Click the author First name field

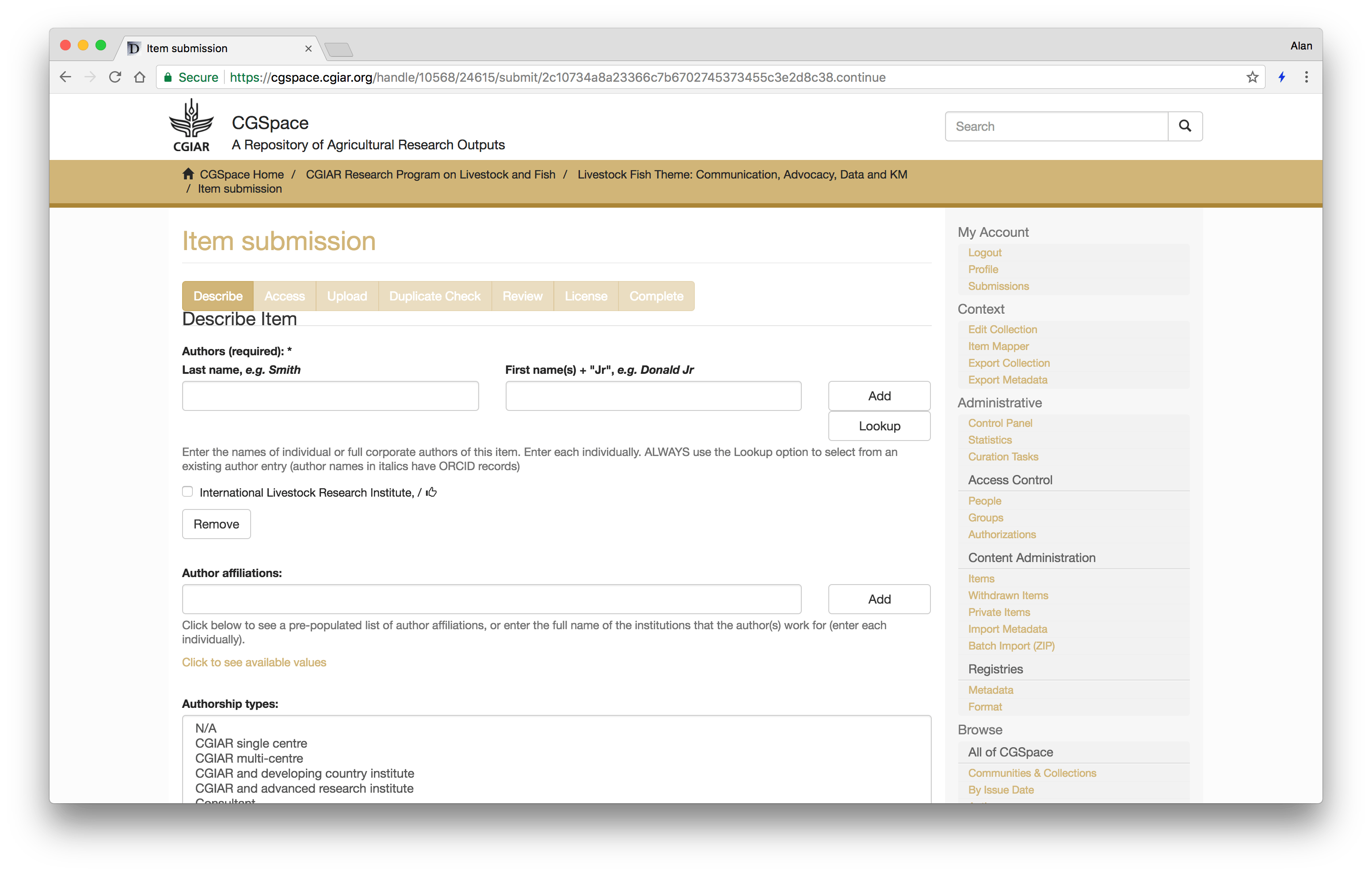click(654, 395)
